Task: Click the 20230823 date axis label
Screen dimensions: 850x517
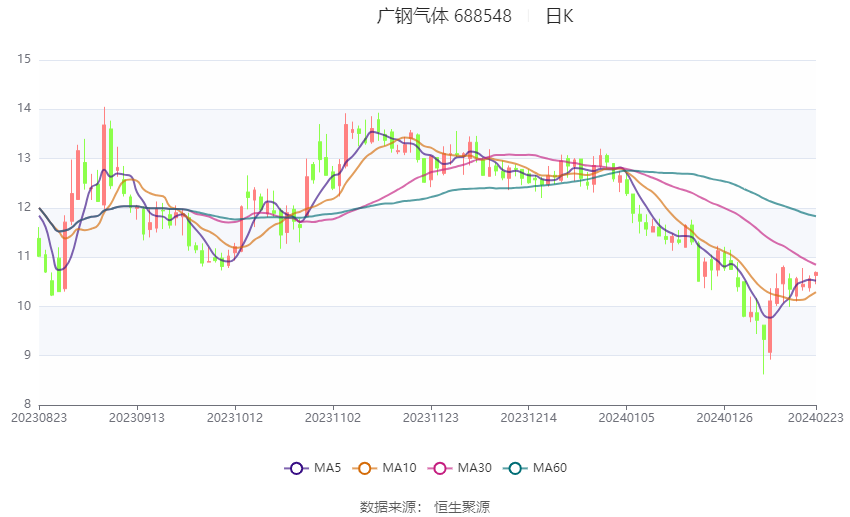Action: (39, 418)
